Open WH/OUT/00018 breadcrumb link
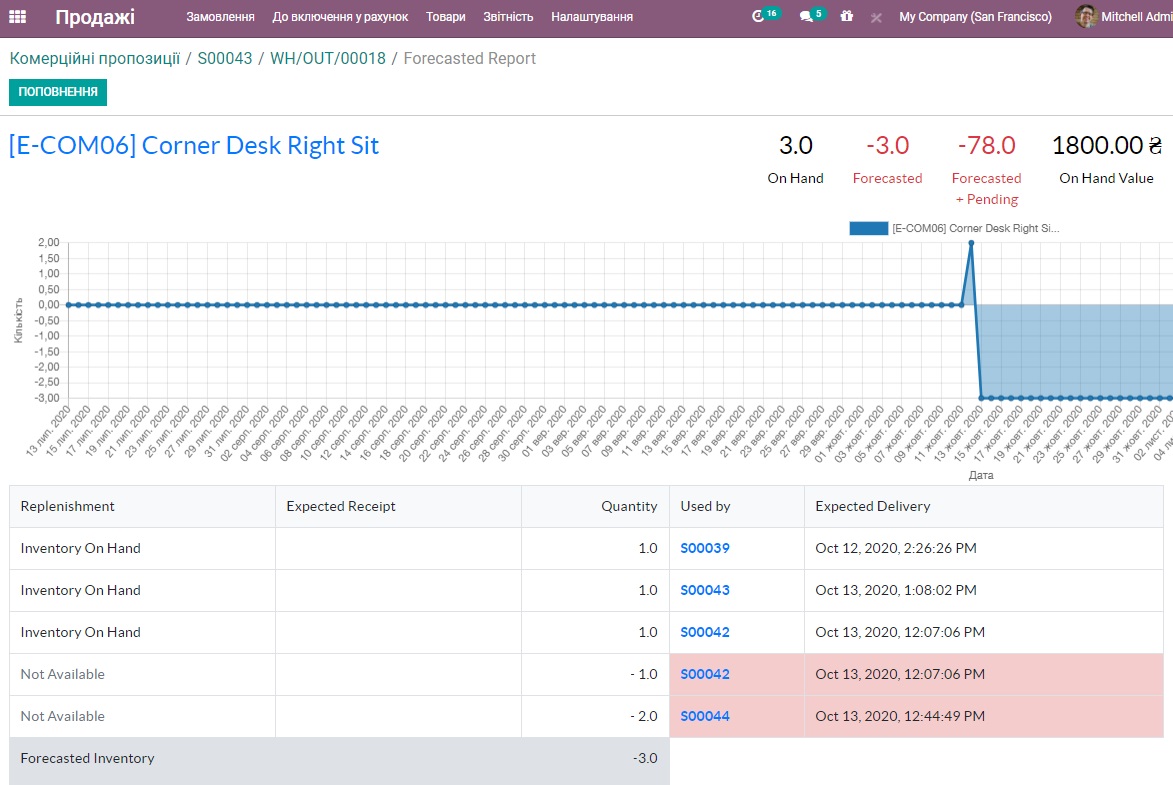This screenshot has height=785, width=1173. [327, 58]
